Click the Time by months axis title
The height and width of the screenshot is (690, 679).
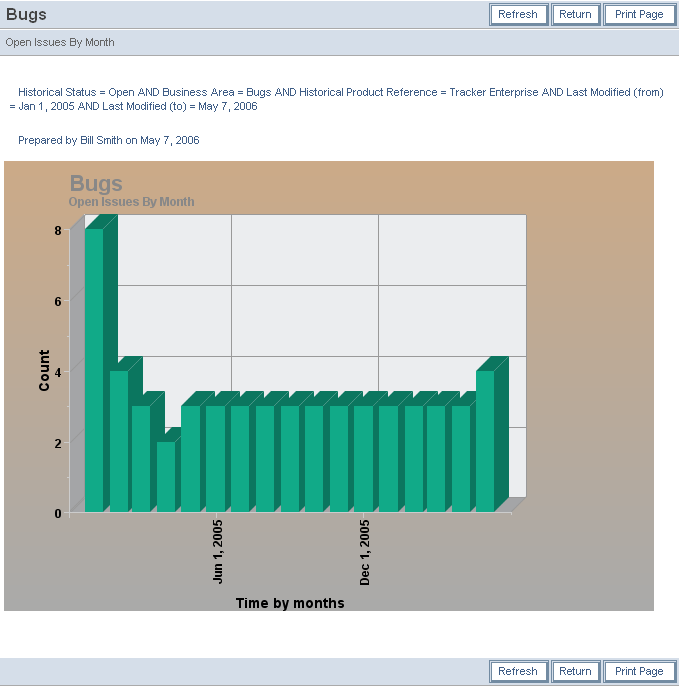pyautogui.click(x=290, y=603)
